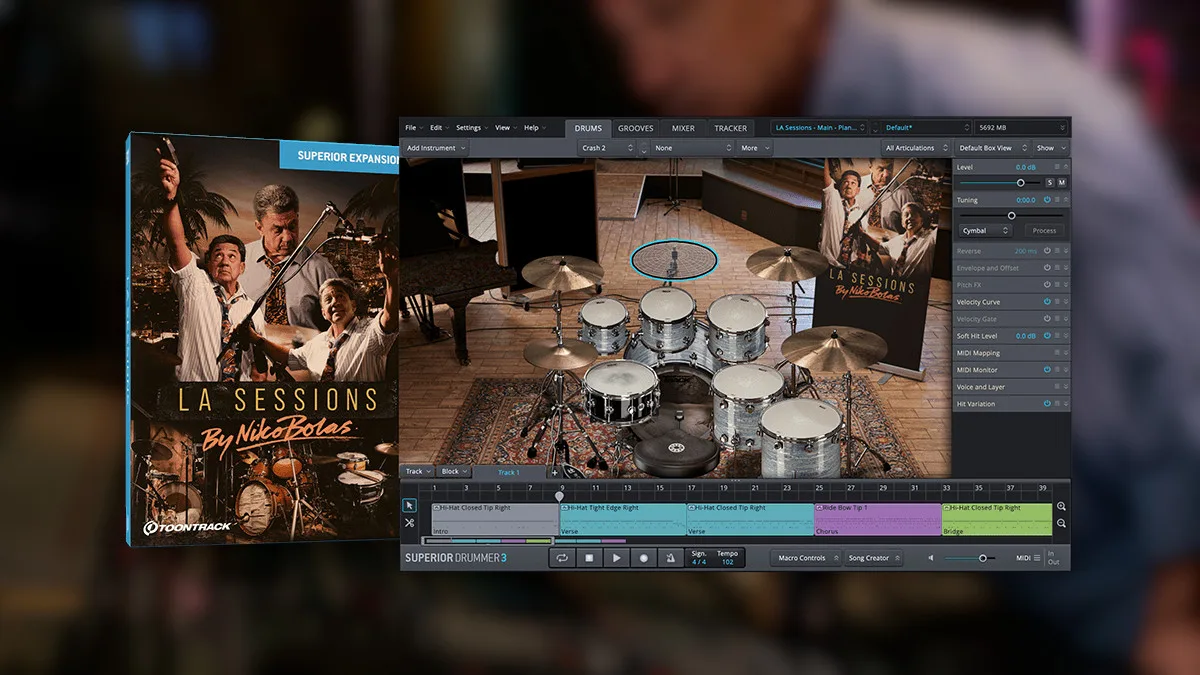Open the Level section options menu icon
This screenshot has height=675, width=1200.
[x=1057, y=167]
